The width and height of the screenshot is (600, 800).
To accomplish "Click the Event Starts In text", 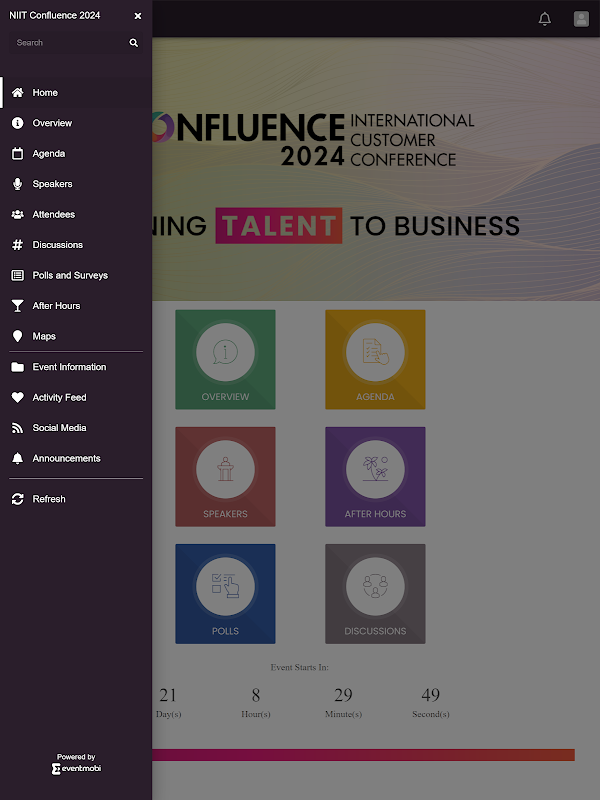I will [x=299, y=667].
